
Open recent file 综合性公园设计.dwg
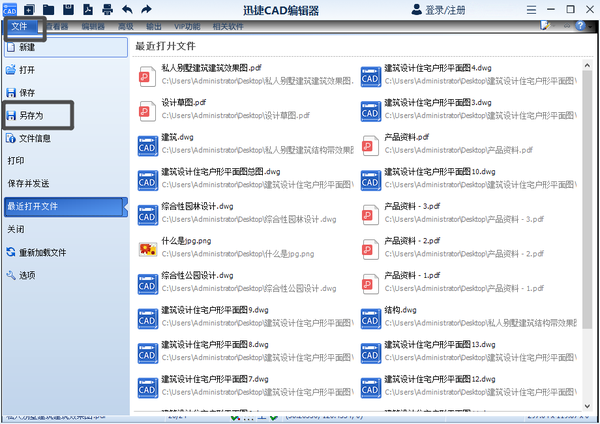[x=246, y=282]
